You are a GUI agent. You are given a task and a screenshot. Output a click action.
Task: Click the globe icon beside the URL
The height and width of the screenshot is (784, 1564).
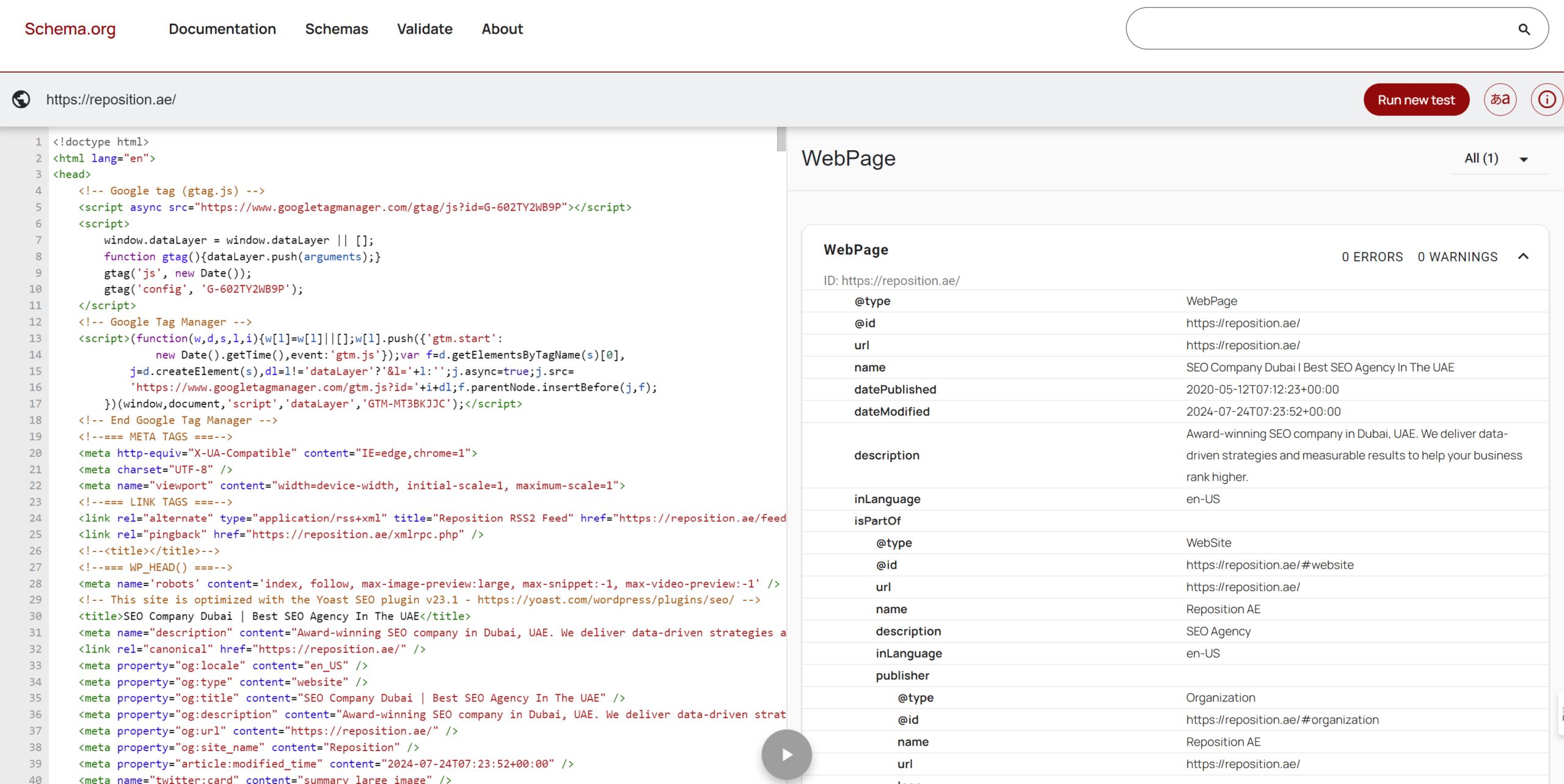(x=21, y=100)
